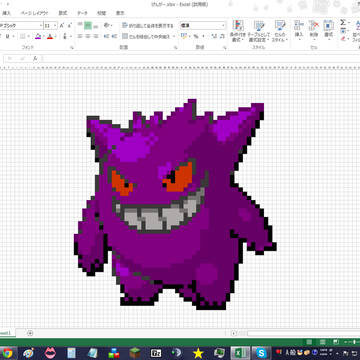
Task: Click the increase indent icon
Action: (x=114, y=36)
